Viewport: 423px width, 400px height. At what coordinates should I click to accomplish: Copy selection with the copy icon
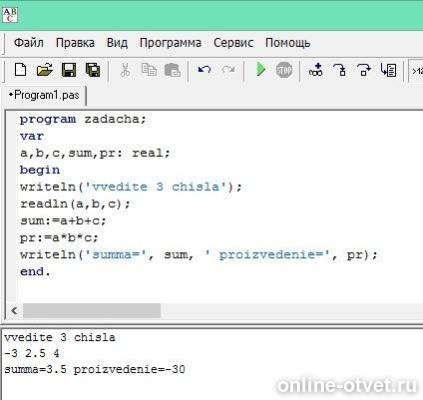[149, 70]
